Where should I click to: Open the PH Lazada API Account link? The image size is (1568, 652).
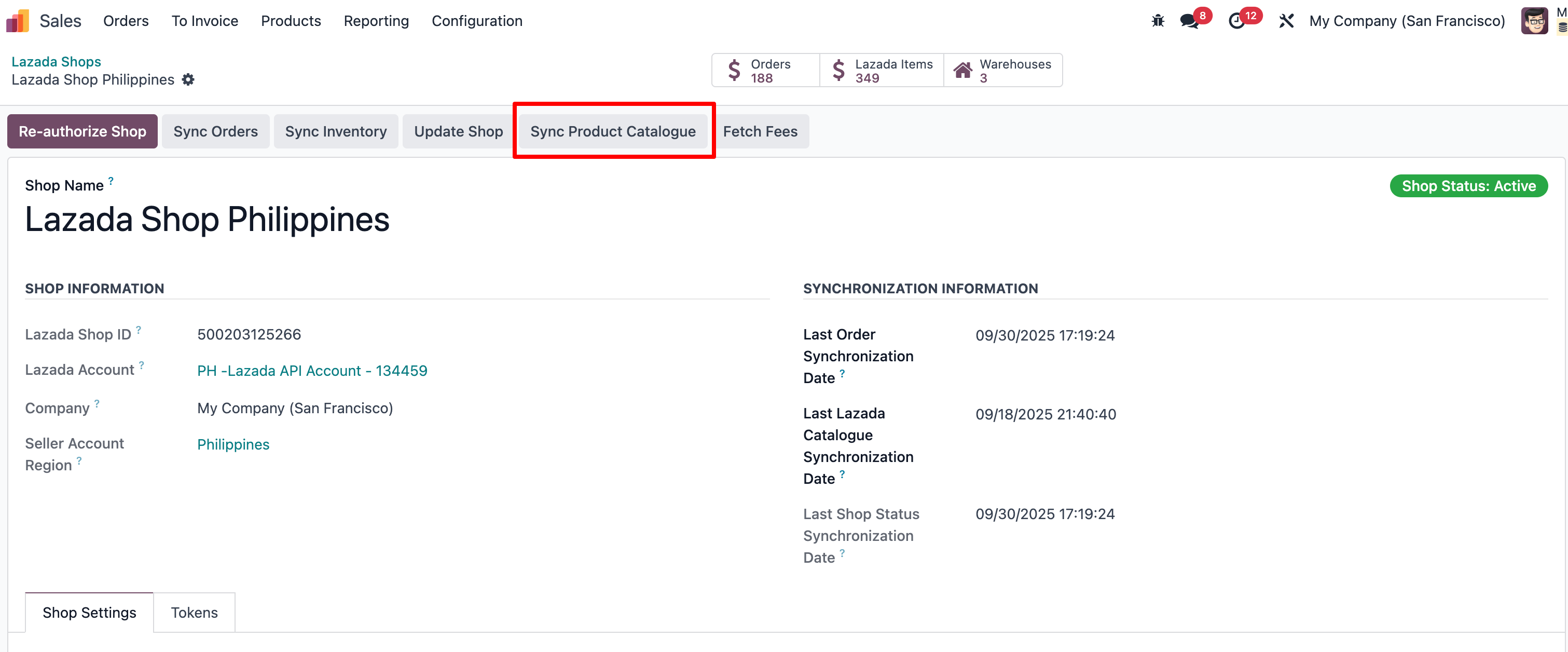(x=312, y=370)
